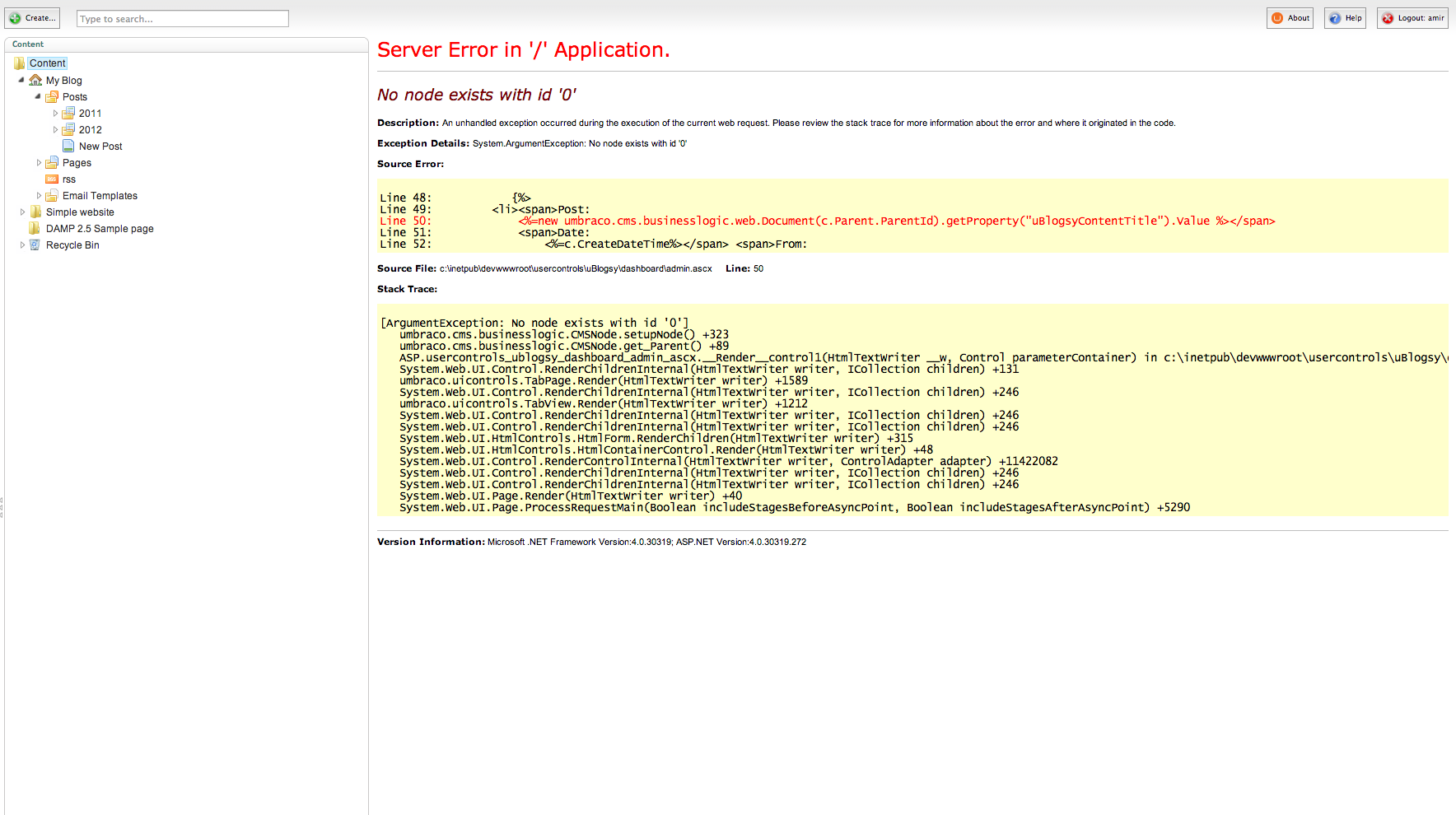
Task: Click the Create button
Action: pyautogui.click(x=33, y=18)
